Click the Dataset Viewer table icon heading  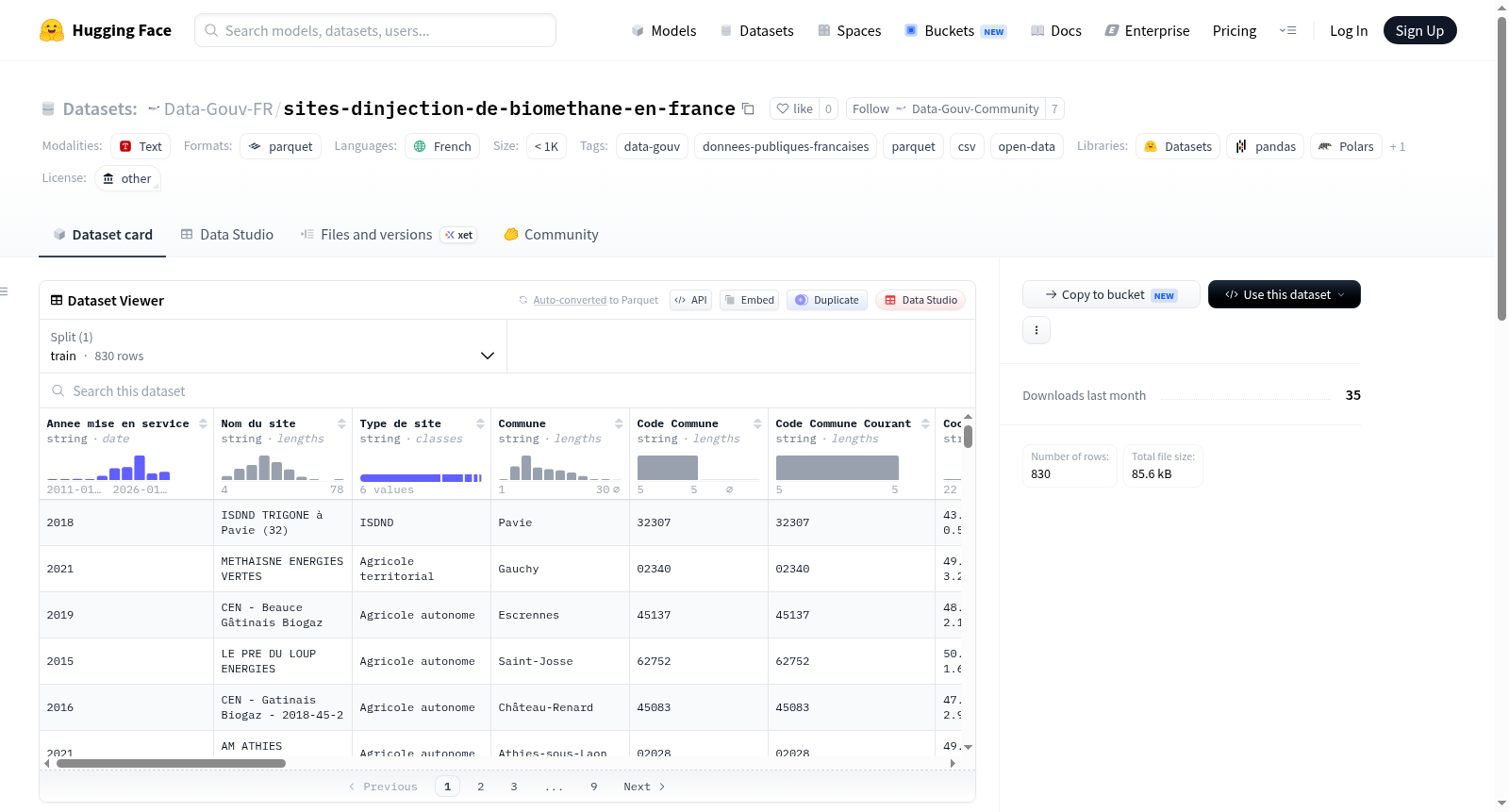tap(107, 300)
